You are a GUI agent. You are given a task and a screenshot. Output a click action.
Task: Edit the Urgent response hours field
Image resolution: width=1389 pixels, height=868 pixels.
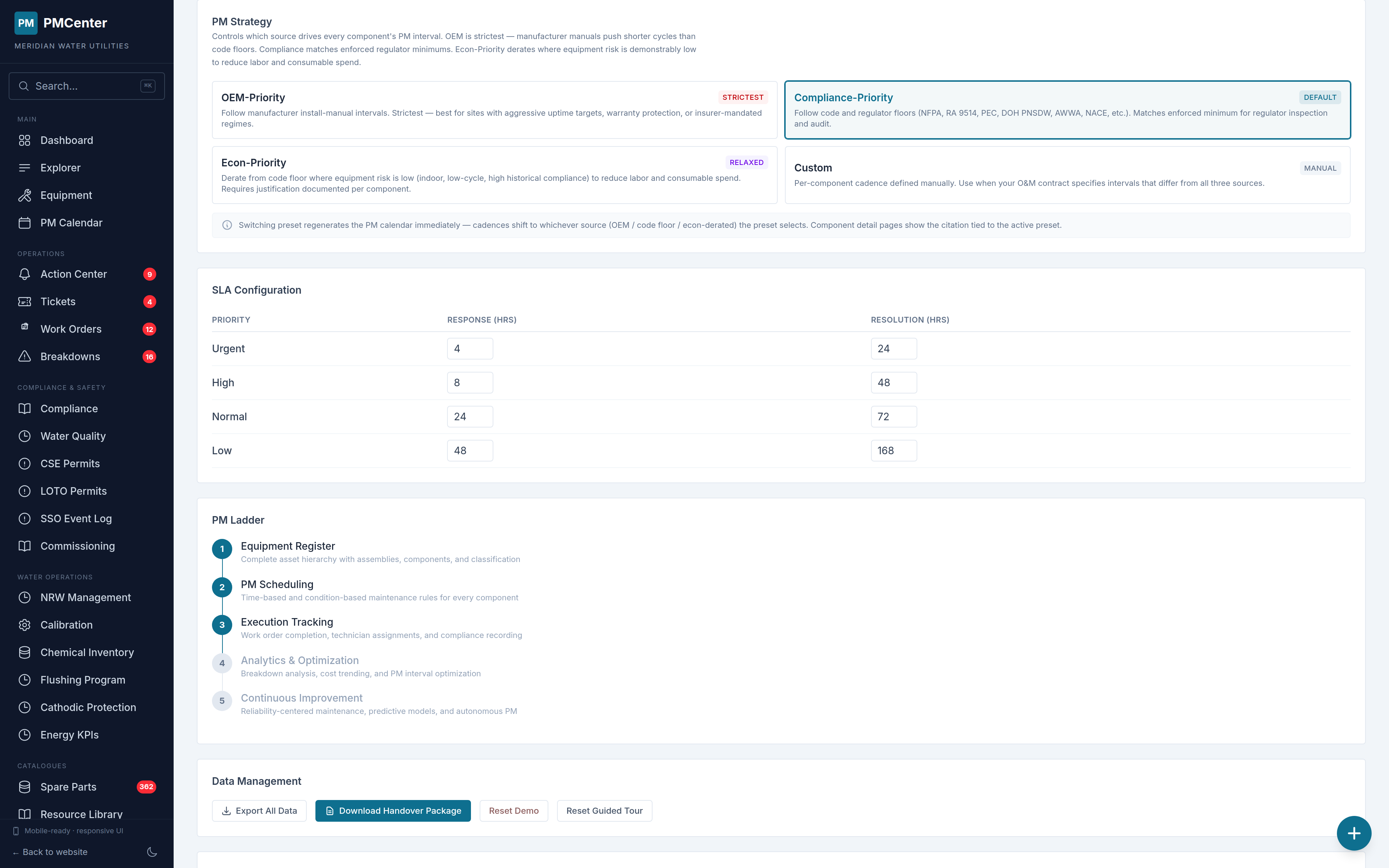[x=470, y=348]
